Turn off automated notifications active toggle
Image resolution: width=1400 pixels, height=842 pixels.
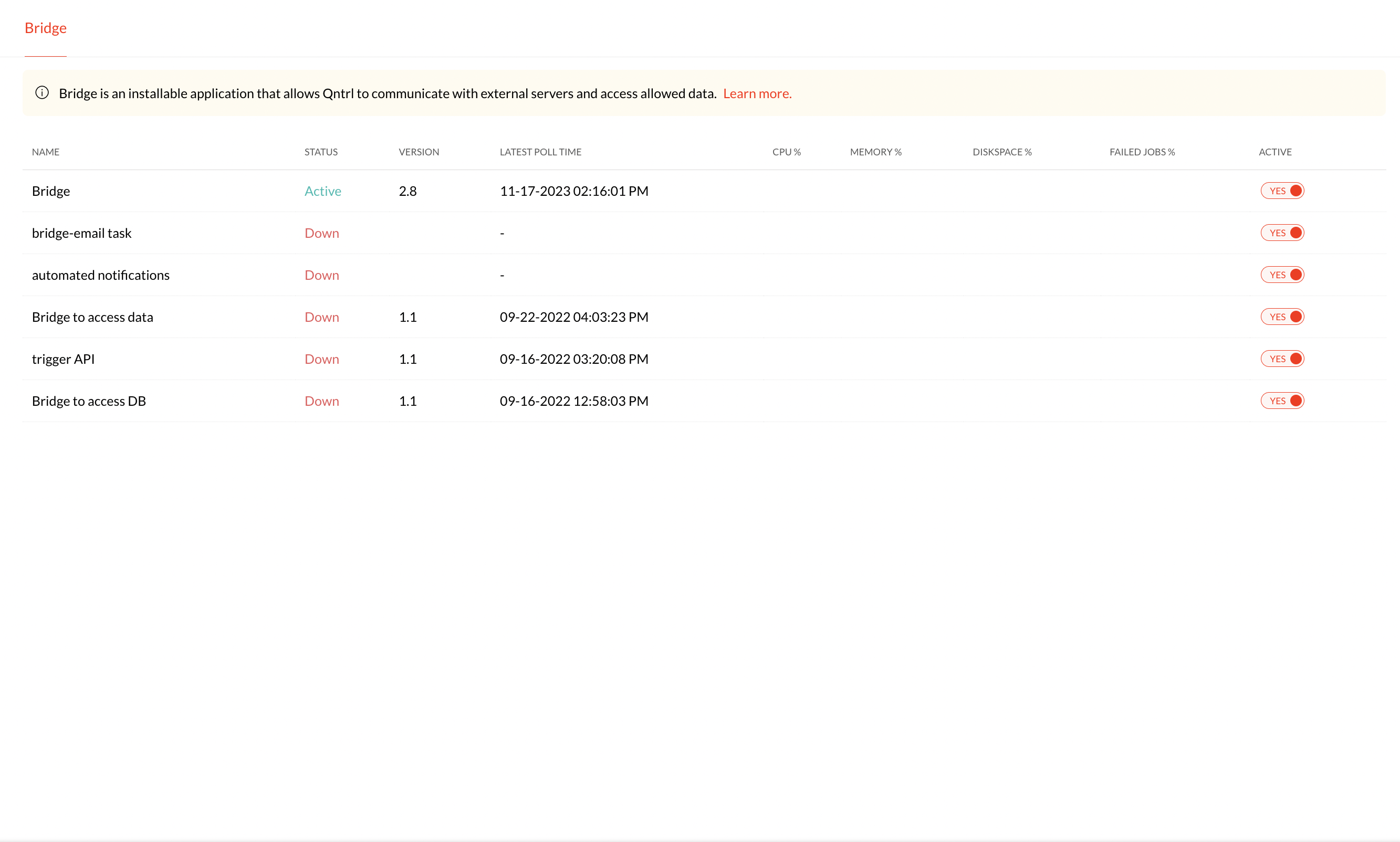1282,275
